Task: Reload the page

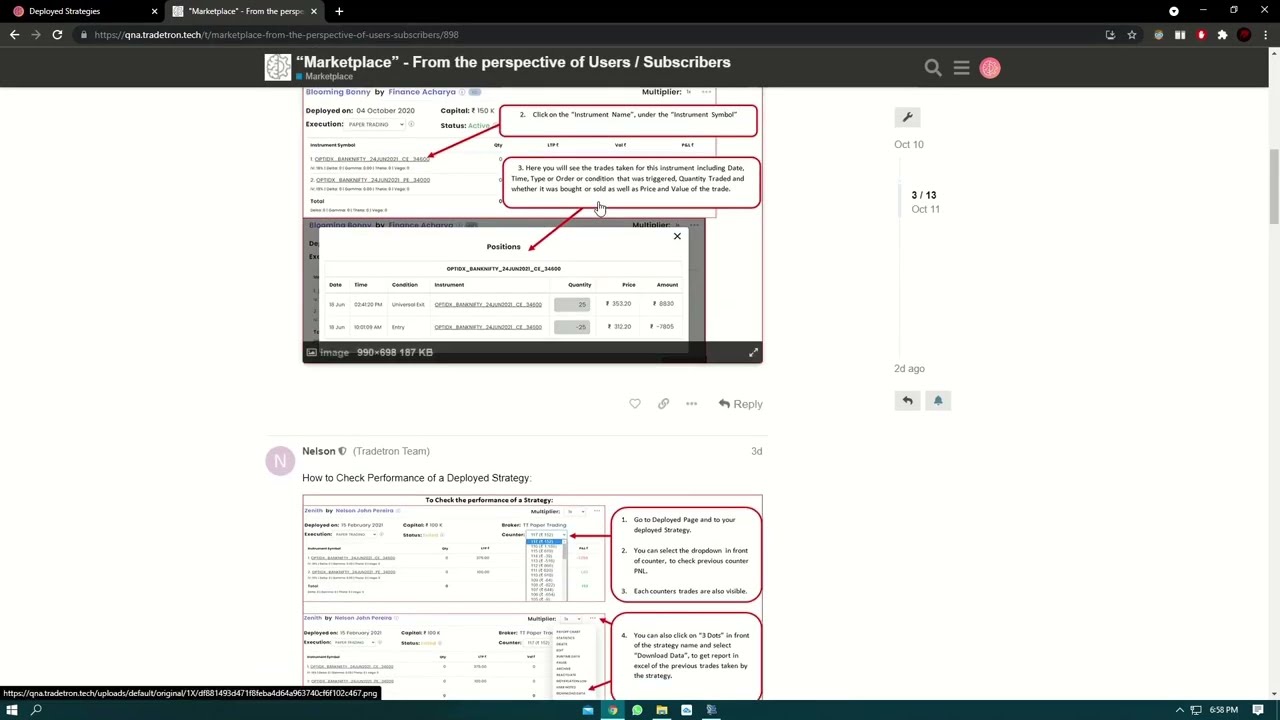Action: pos(57,35)
